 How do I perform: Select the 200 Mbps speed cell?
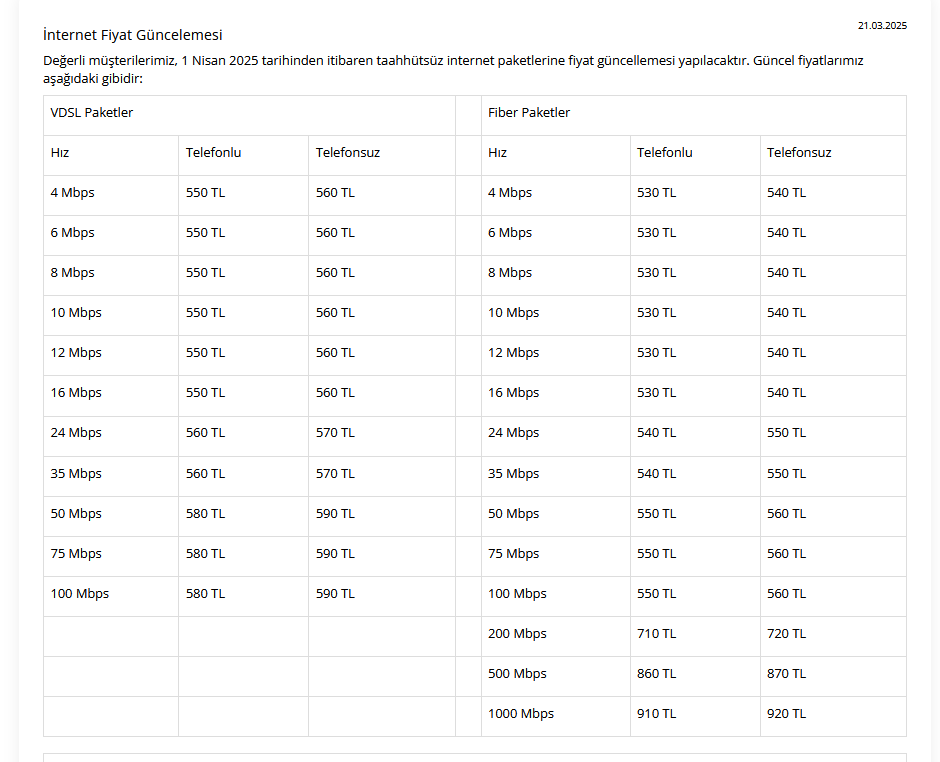pos(517,634)
